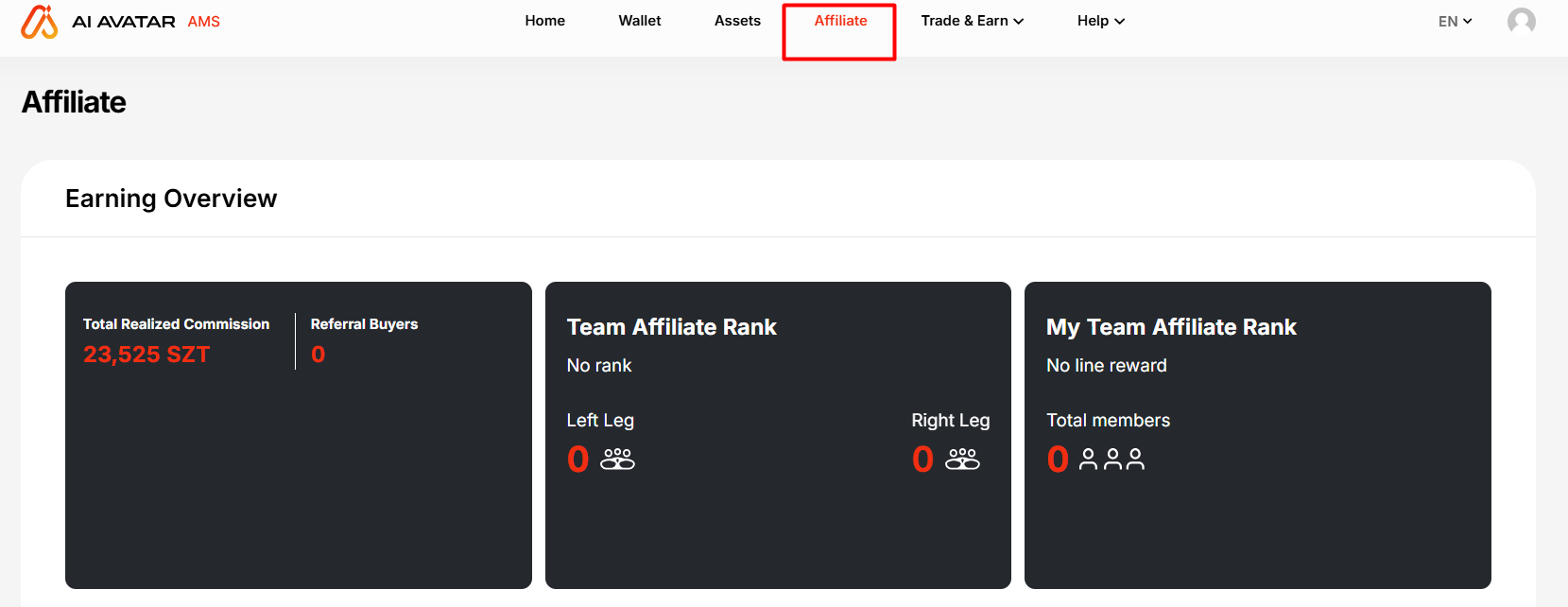Click the Total members count 0

(x=1058, y=460)
